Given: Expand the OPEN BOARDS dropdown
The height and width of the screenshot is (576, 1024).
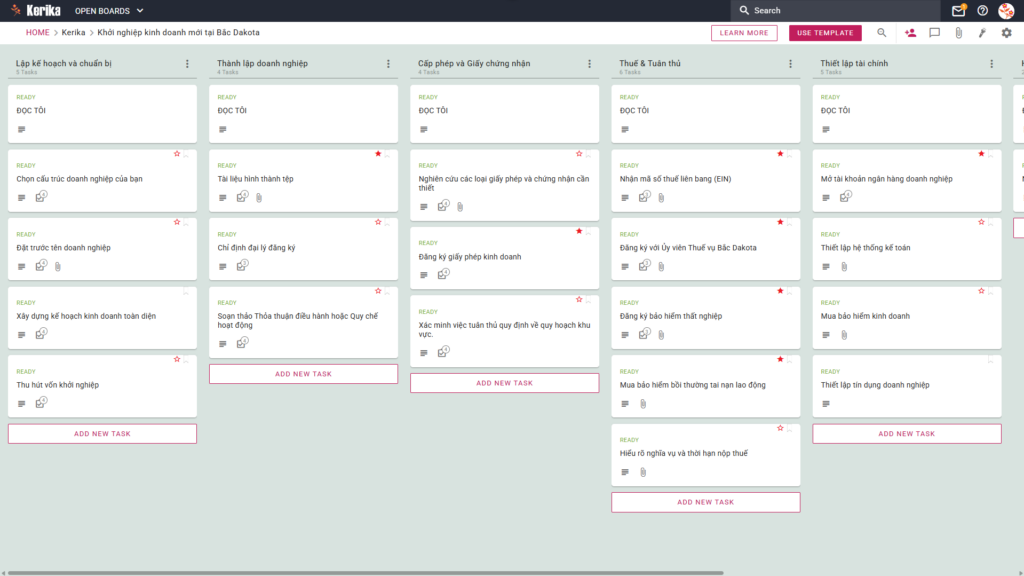Looking at the screenshot, I should coord(109,10).
